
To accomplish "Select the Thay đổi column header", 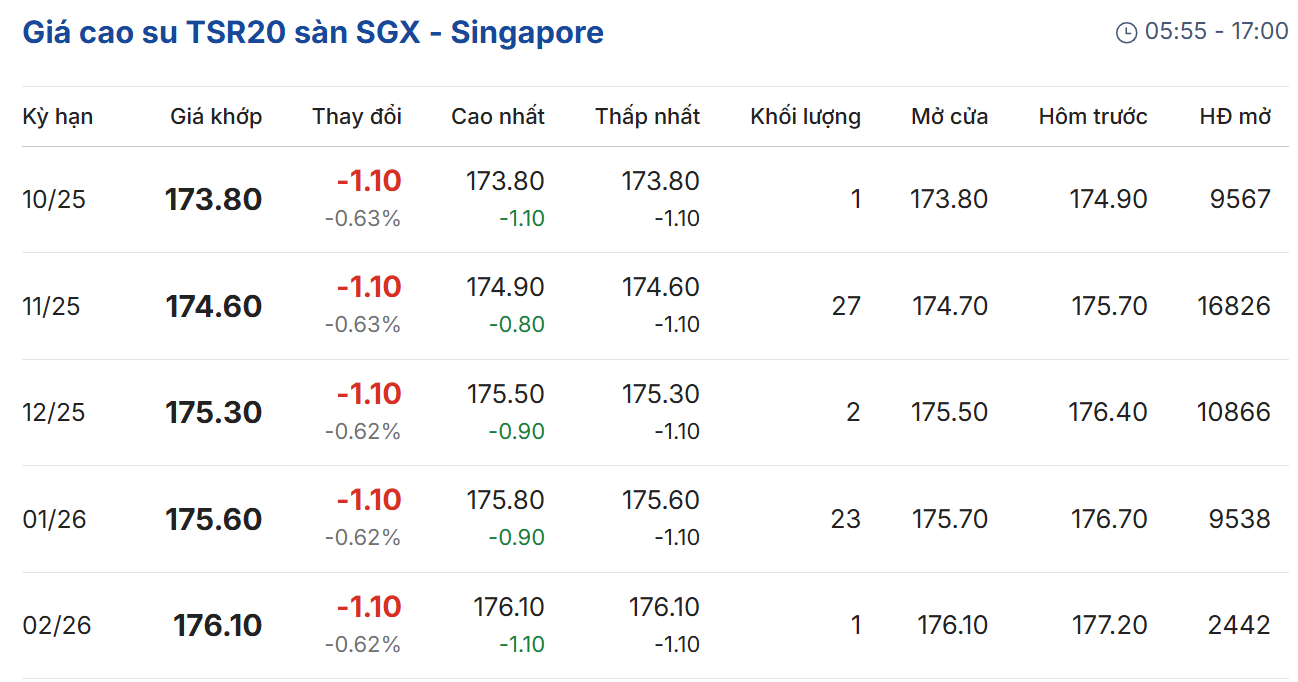I will (x=357, y=117).
